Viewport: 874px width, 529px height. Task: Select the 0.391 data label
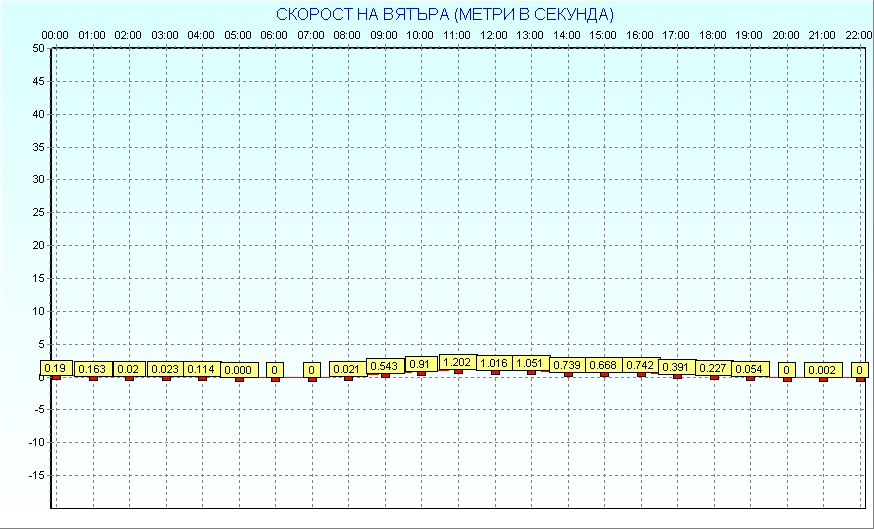tap(677, 367)
